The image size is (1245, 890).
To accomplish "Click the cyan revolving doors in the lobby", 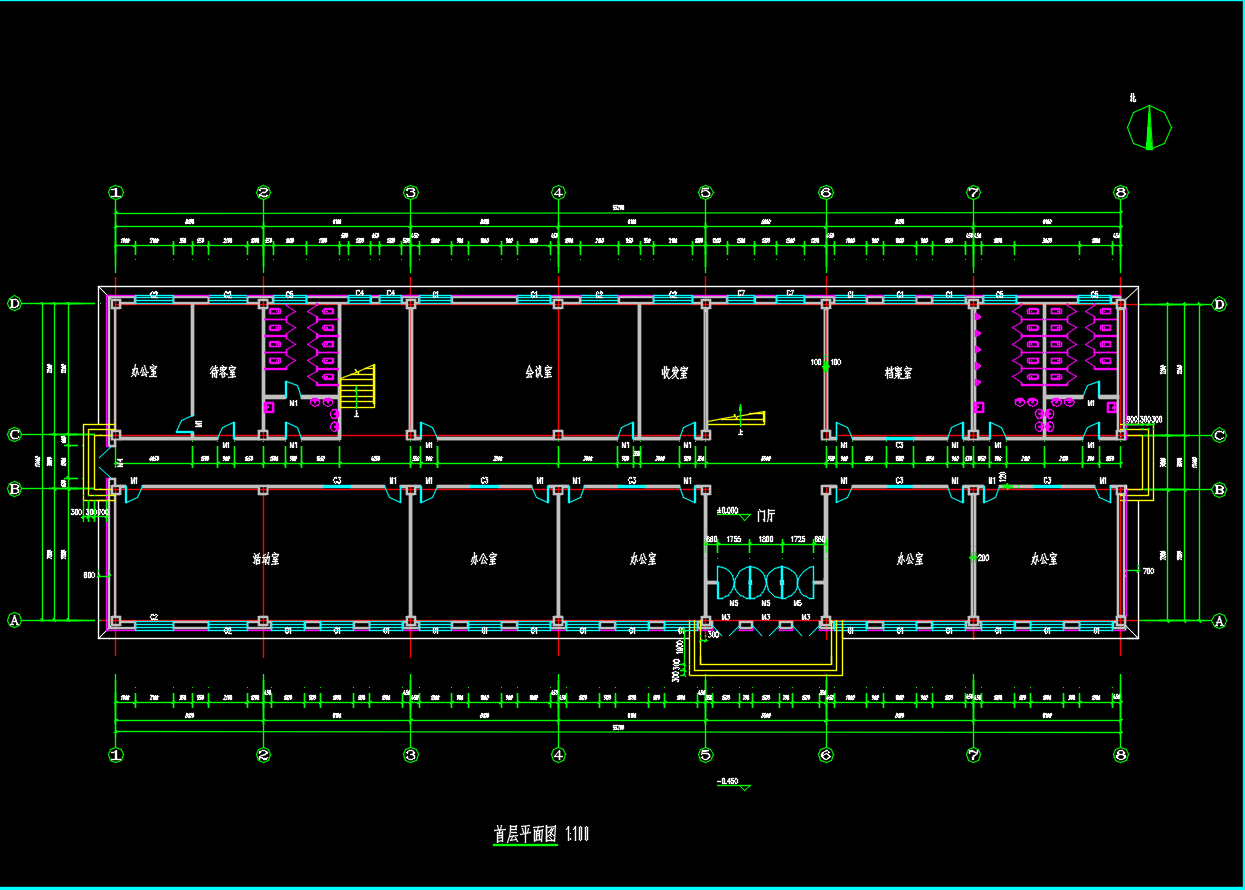I will pyautogui.click(x=764, y=581).
